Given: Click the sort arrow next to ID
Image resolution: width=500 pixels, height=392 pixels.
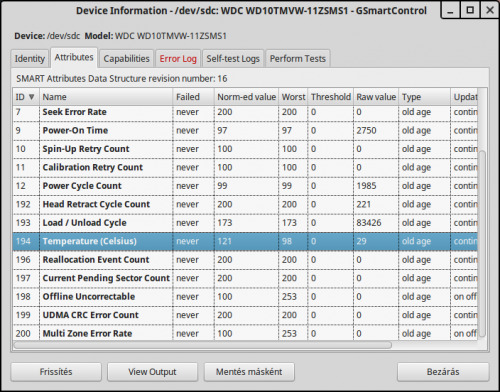Looking at the screenshot, I should tap(32, 97).
